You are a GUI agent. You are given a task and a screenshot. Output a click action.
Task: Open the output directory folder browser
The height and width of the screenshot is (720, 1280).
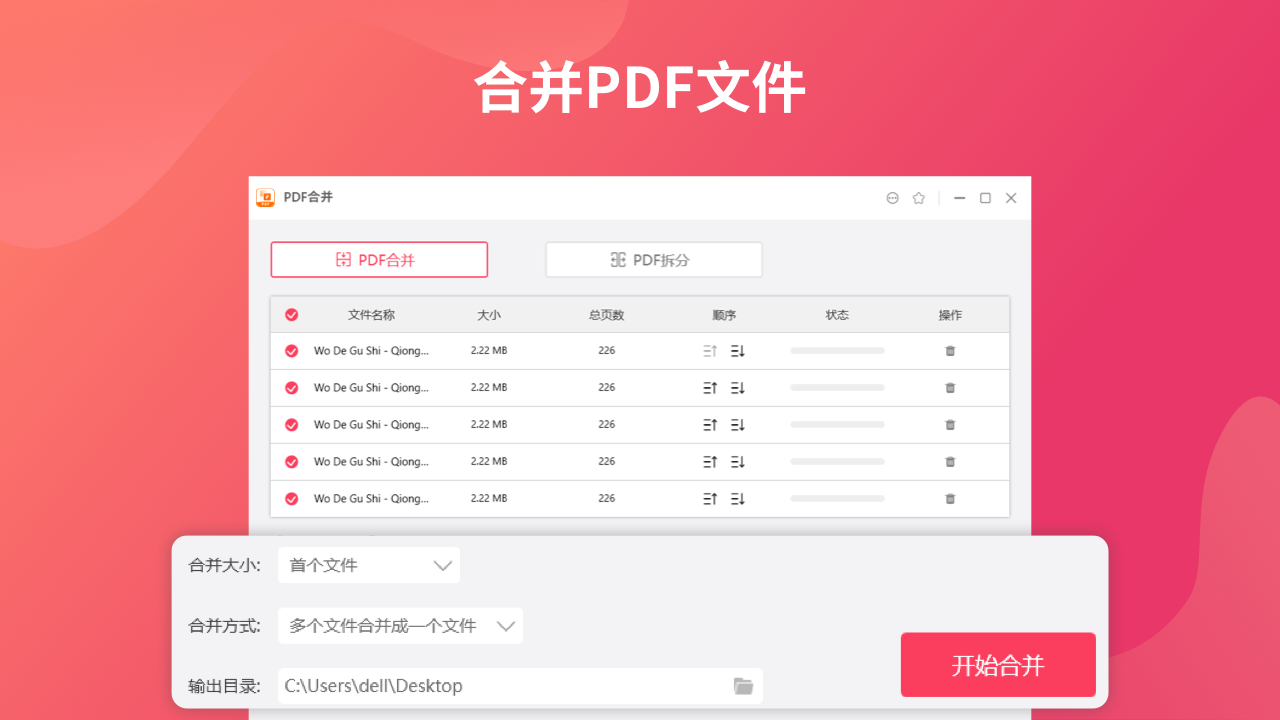pos(743,686)
